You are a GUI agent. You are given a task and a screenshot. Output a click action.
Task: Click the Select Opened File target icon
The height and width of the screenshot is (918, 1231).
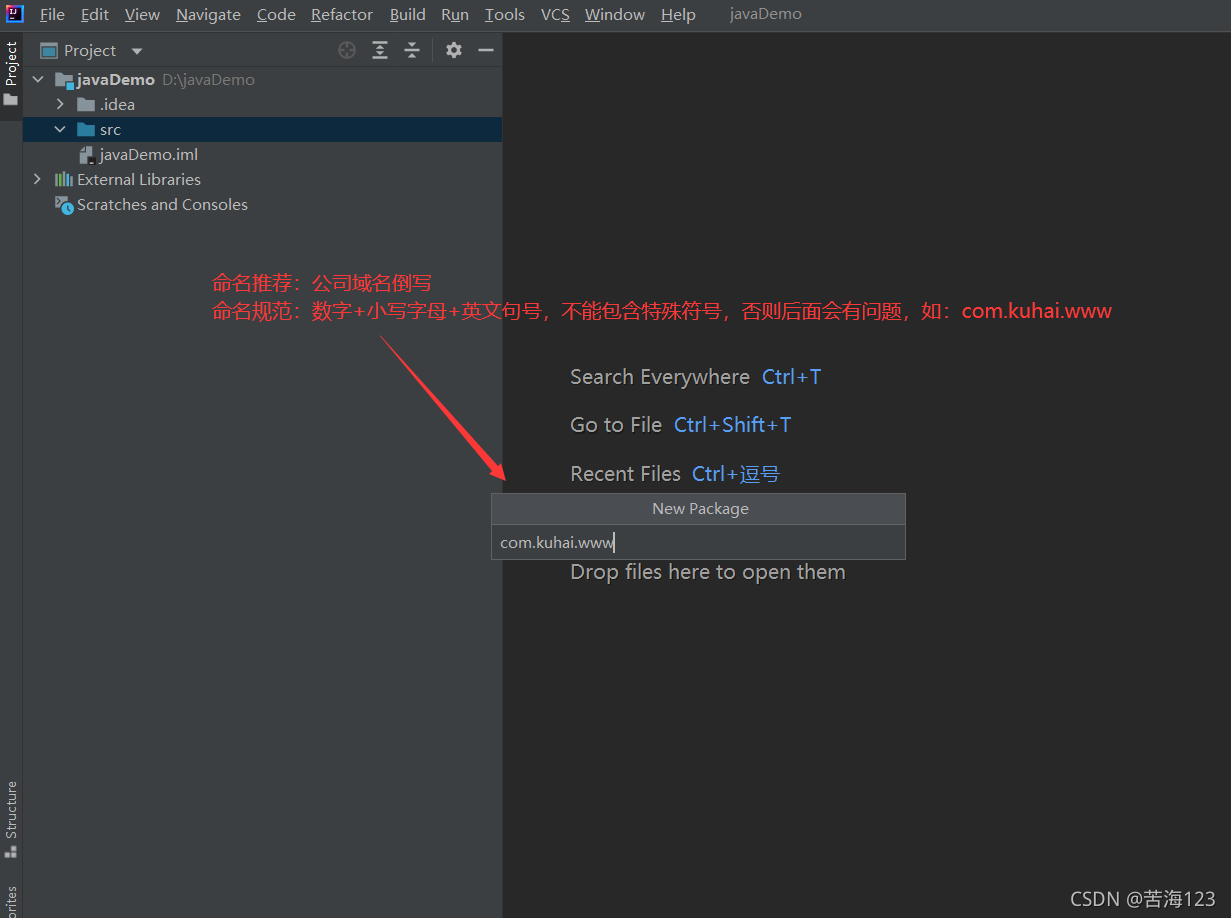pyautogui.click(x=347, y=50)
